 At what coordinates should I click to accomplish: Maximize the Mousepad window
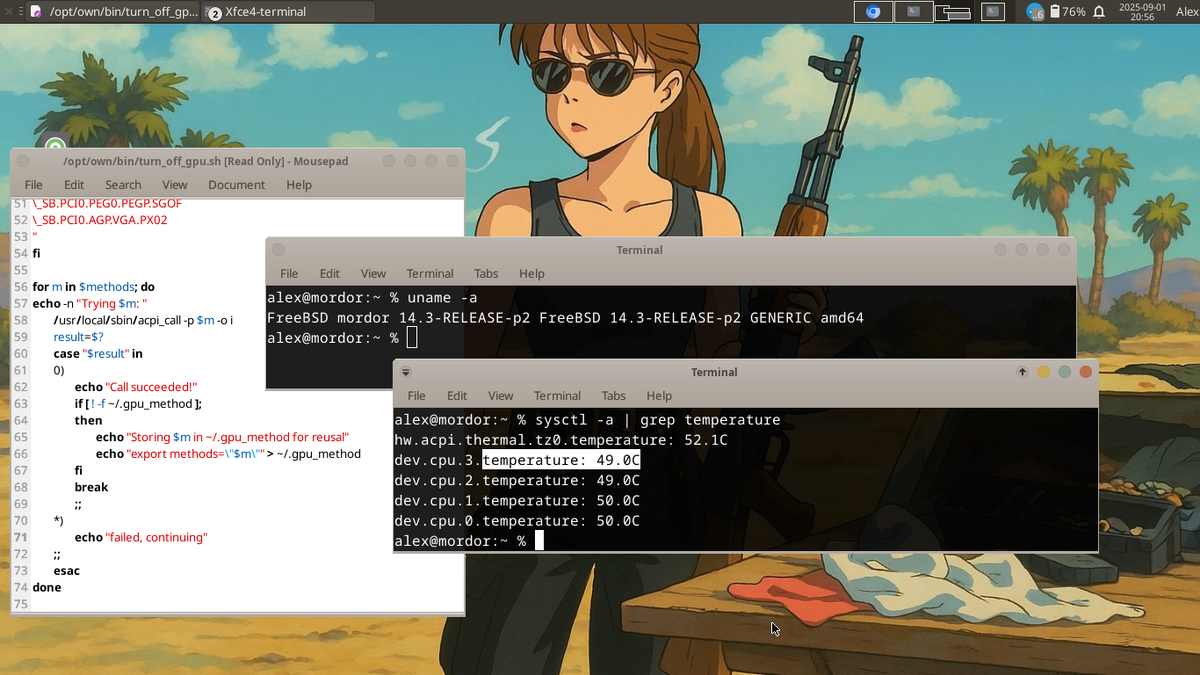pos(431,161)
